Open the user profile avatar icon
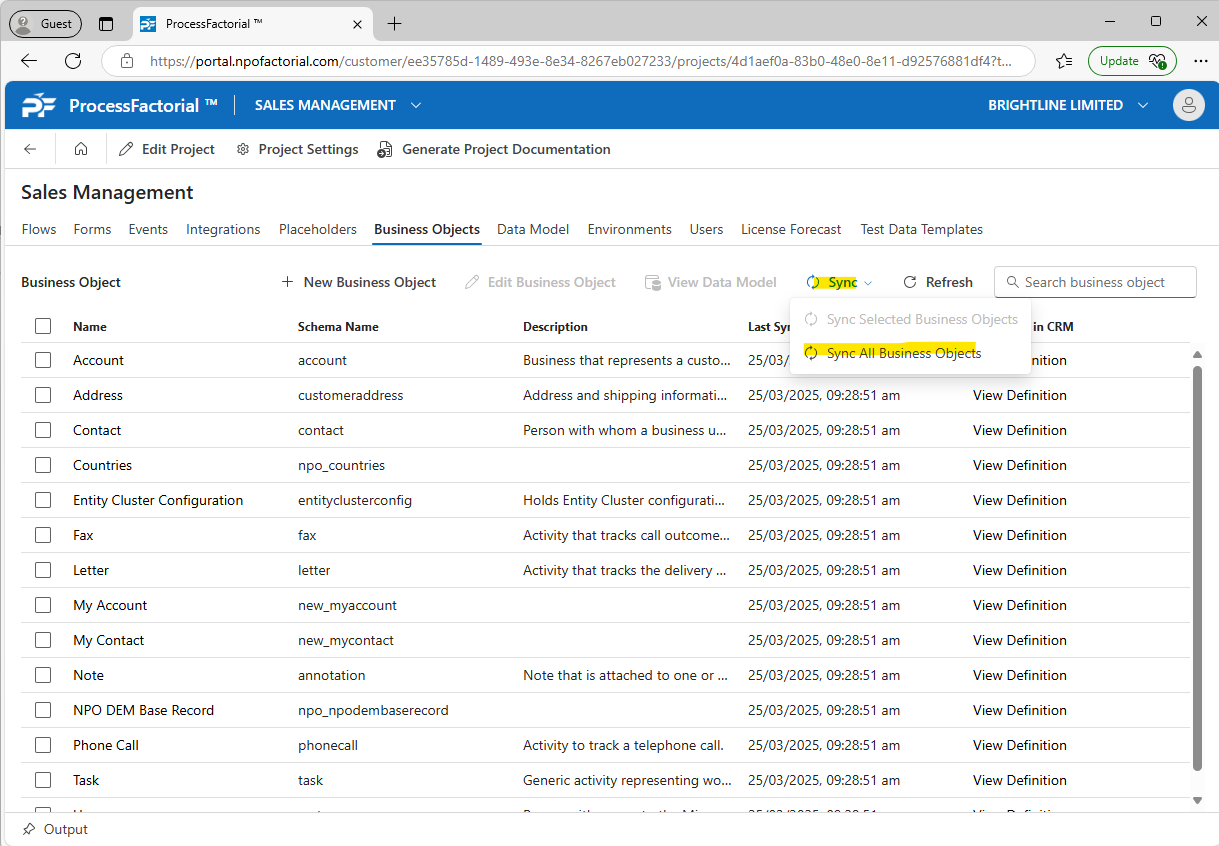1219x846 pixels. coord(1188,105)
